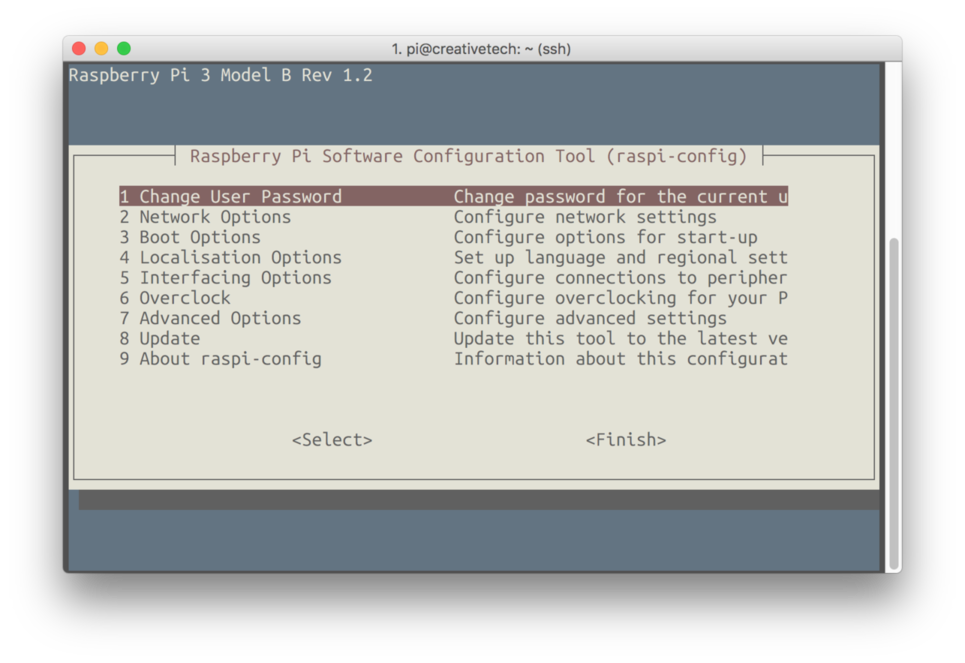Click the <Finish> button
The width and height of the screenshot is (965, 663).
coord(626,440)
